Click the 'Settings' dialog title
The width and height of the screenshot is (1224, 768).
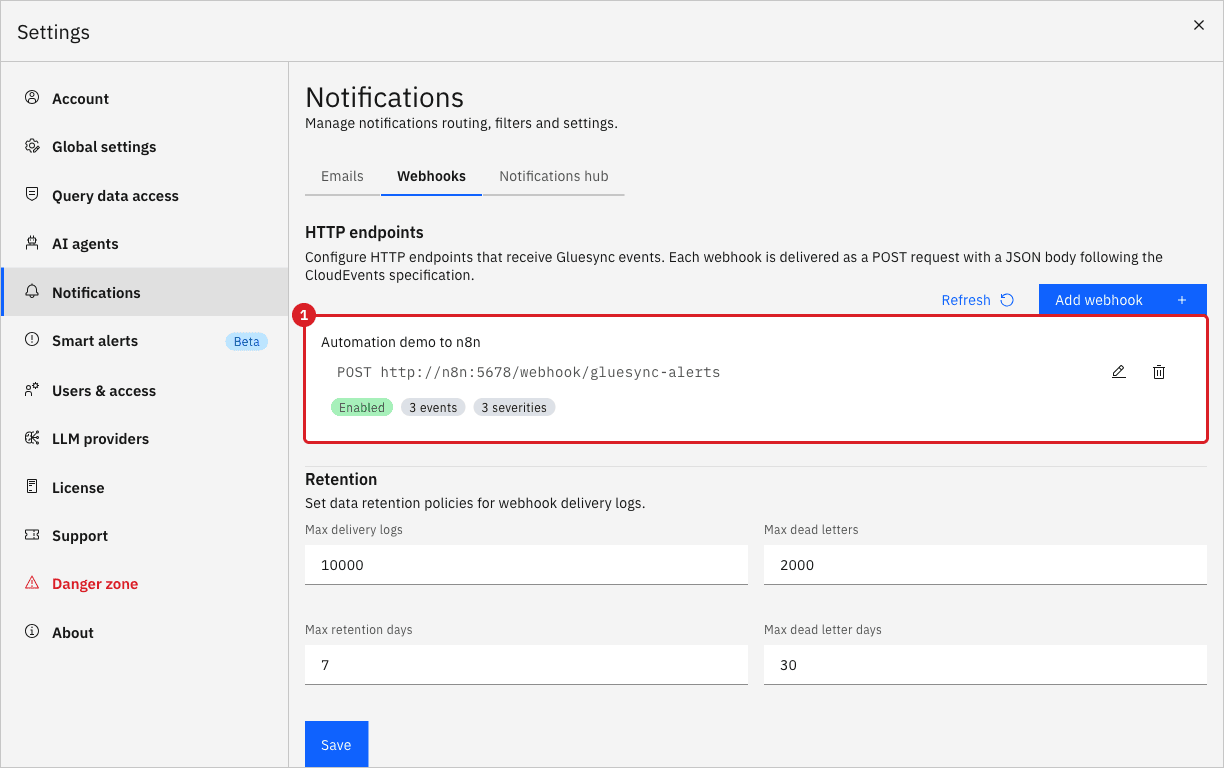53,32
